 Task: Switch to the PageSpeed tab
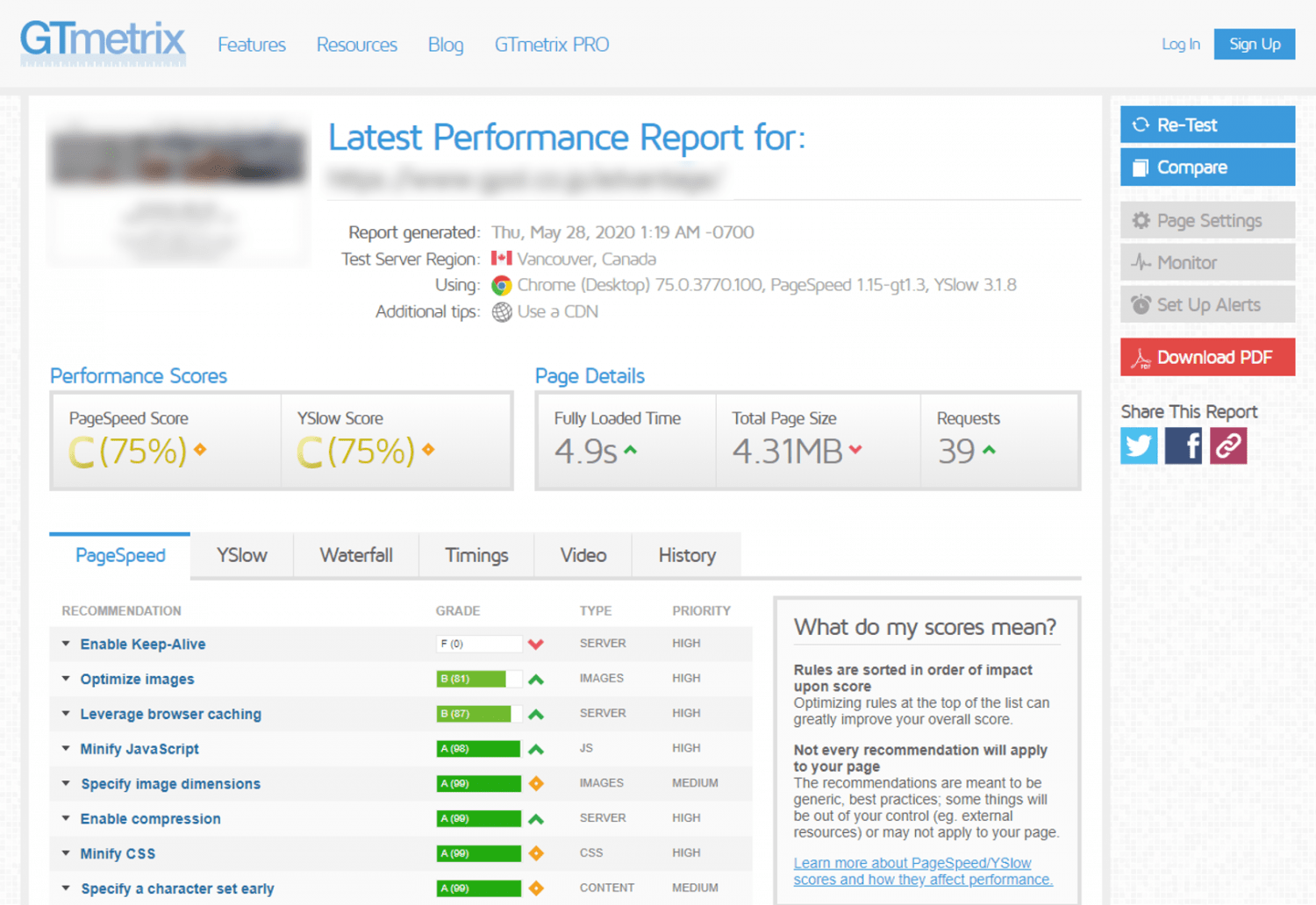point(120,555)
